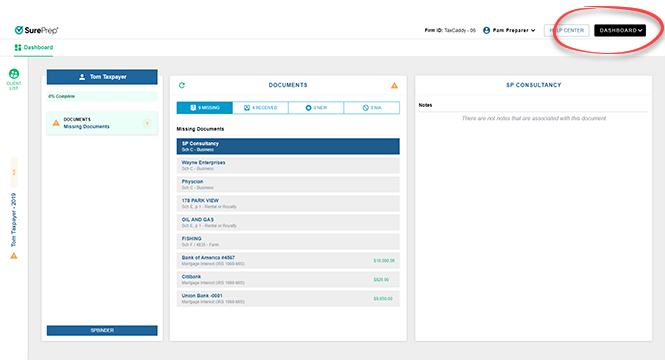The height and width of the screenshot is (360, 665).
Task: Expand the Missing Documents arrow in left panel
Action: [147, 123]
